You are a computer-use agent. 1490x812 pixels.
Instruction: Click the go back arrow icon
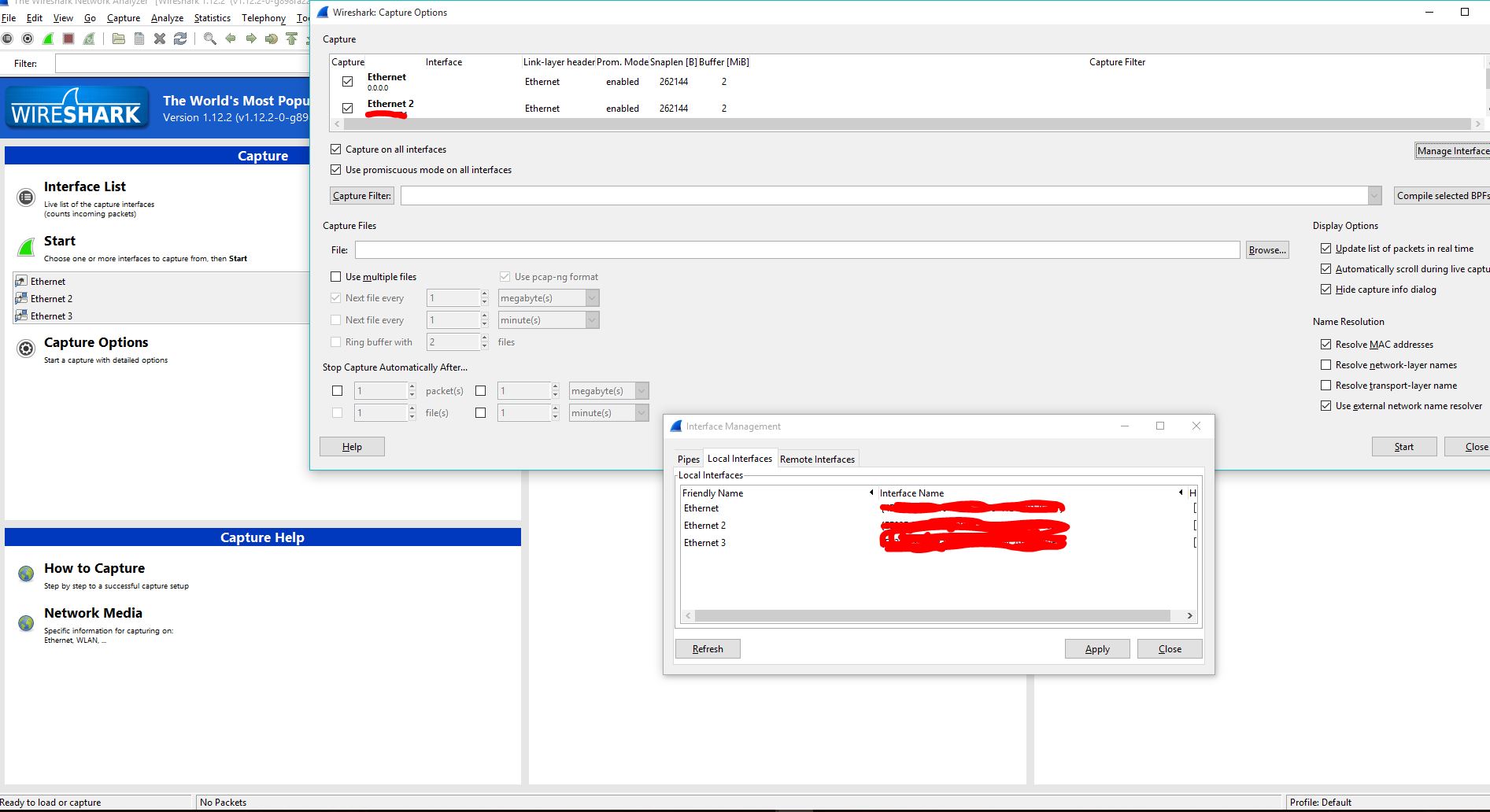tap(231, 39)
